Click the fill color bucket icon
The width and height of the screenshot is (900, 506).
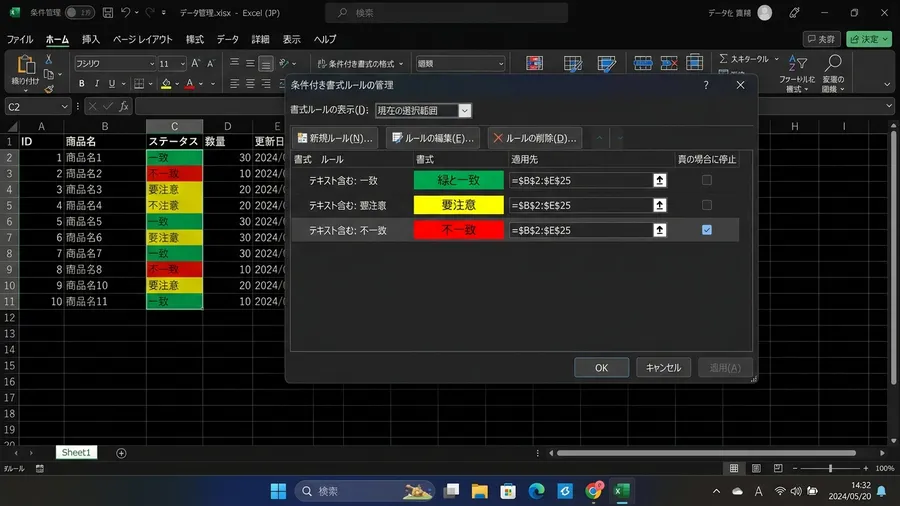[166, 84]
